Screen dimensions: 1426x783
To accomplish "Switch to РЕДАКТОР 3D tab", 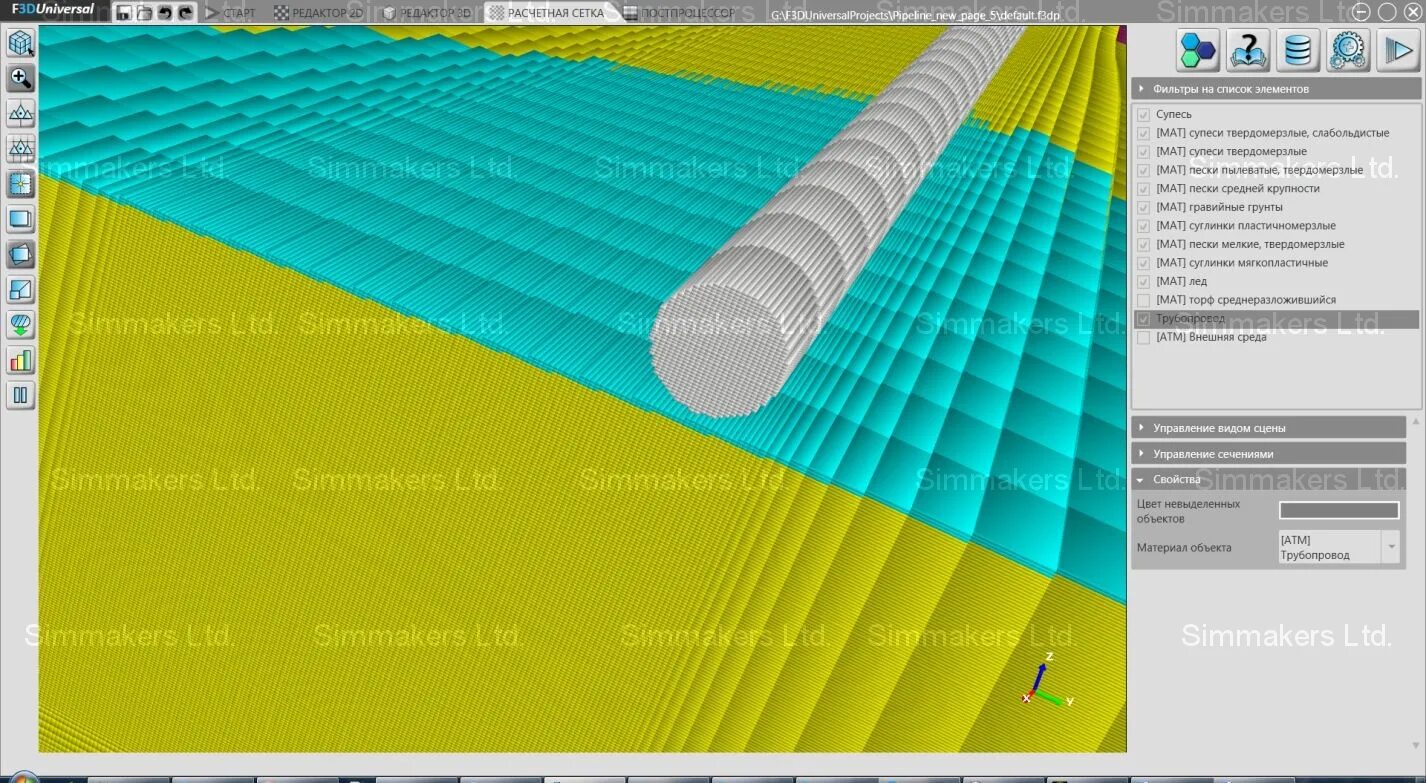I will [x=427, y=13].
